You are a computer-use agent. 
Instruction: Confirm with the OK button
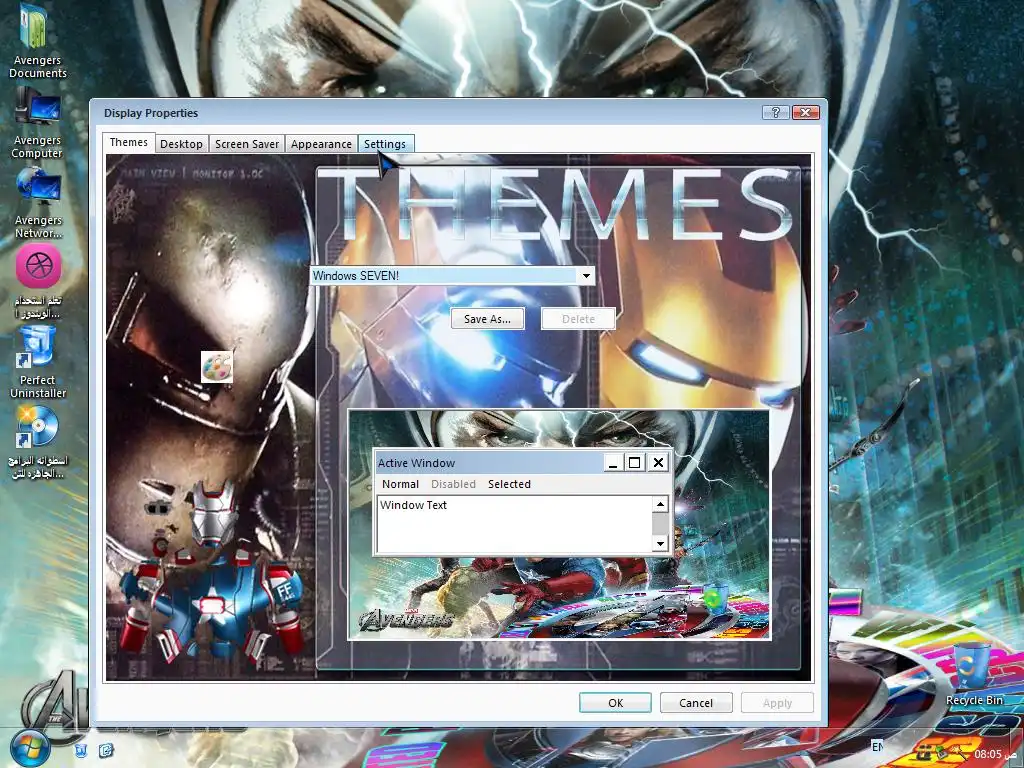pyautogui.click(x=615, y=703)
